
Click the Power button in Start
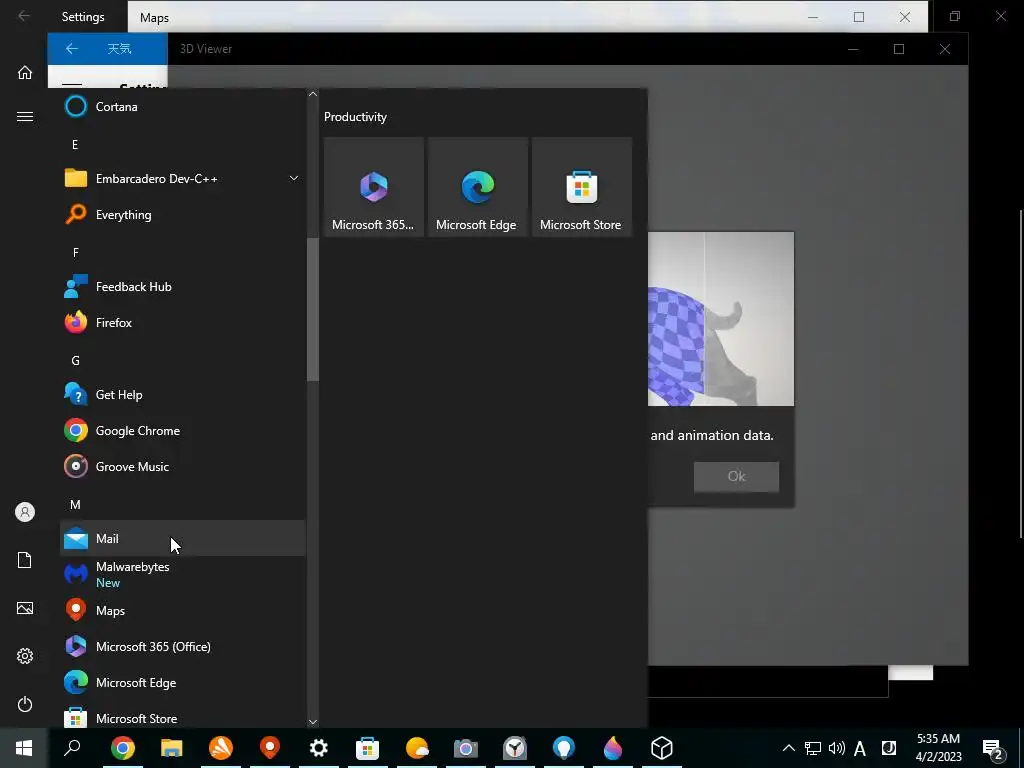pyautogui.click(x=25, y=704)
